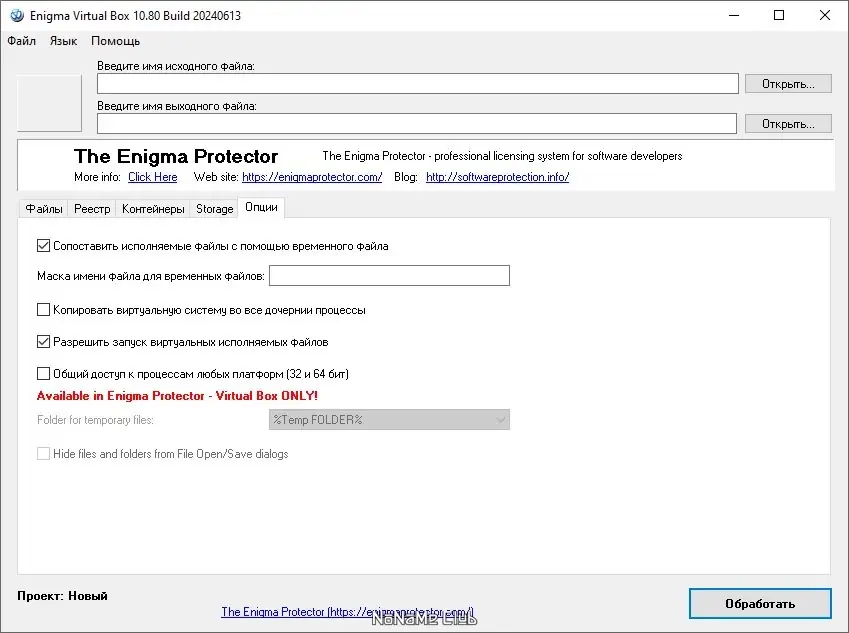This screenshot has width=849, height=633.
Task: Click Открыть button for the output file
Action: coord(788,124)
